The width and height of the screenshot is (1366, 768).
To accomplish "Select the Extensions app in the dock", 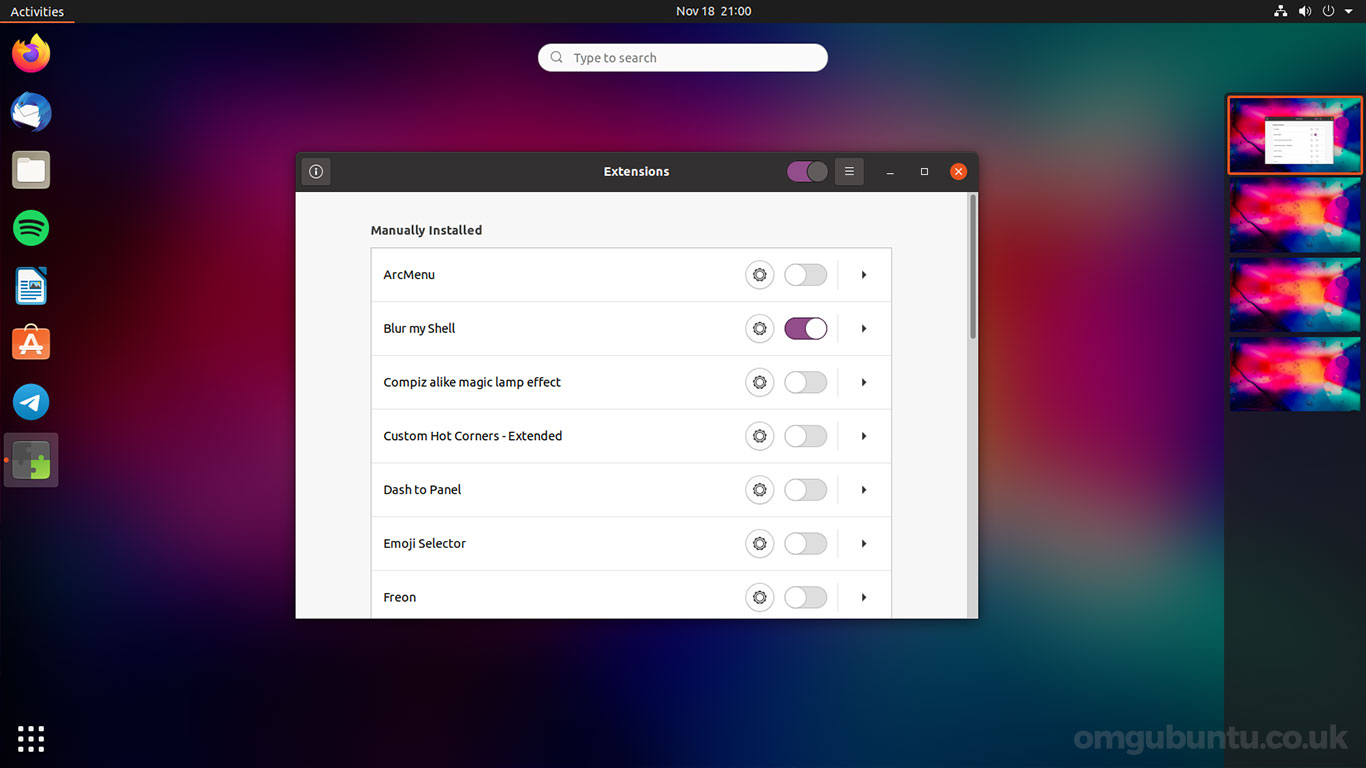I will 31,460.
